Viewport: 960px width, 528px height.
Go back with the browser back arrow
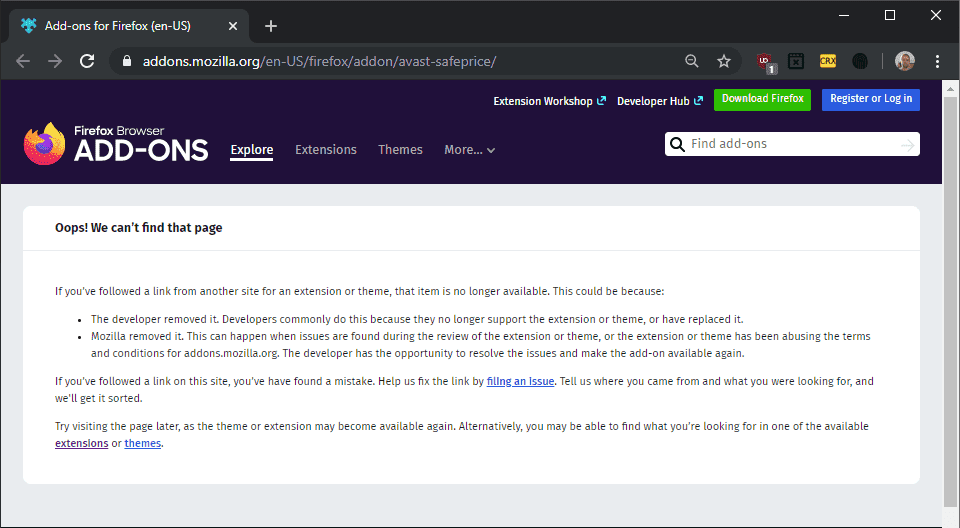[23, 61]
